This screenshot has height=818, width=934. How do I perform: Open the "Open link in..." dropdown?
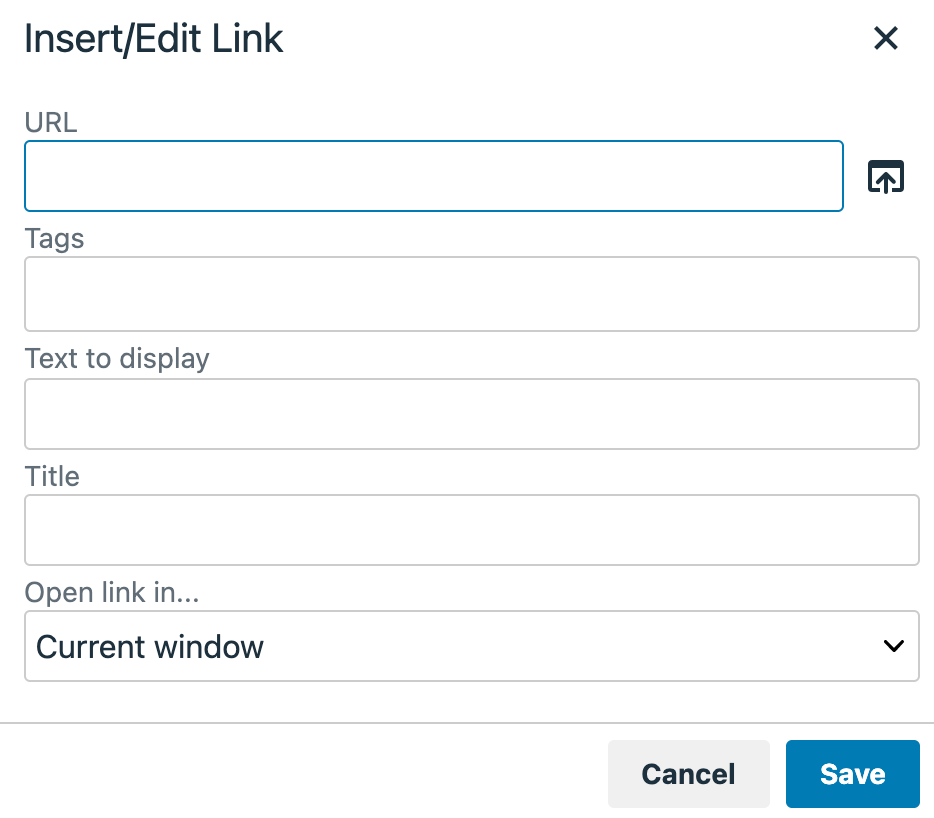pos(471,646)
